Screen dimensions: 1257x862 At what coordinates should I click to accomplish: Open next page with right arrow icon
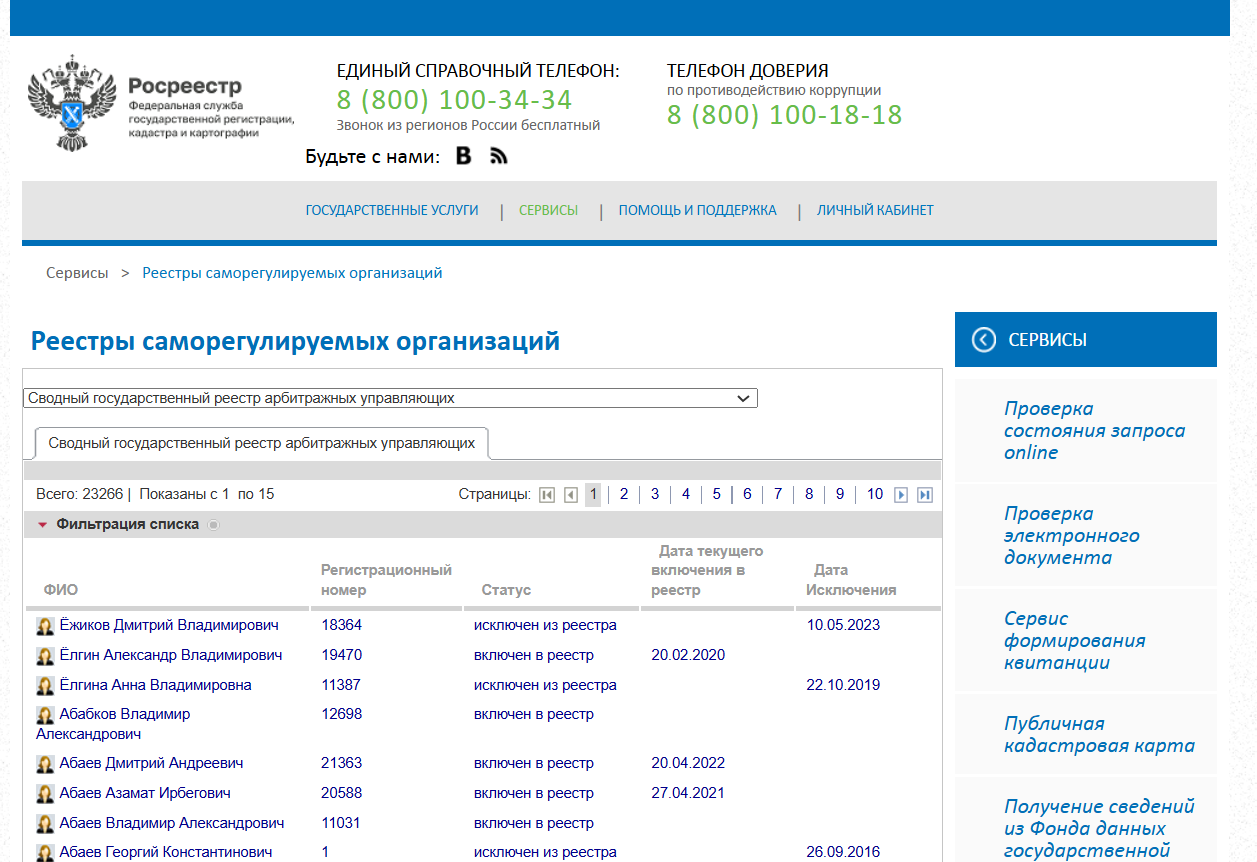(899, 493)
